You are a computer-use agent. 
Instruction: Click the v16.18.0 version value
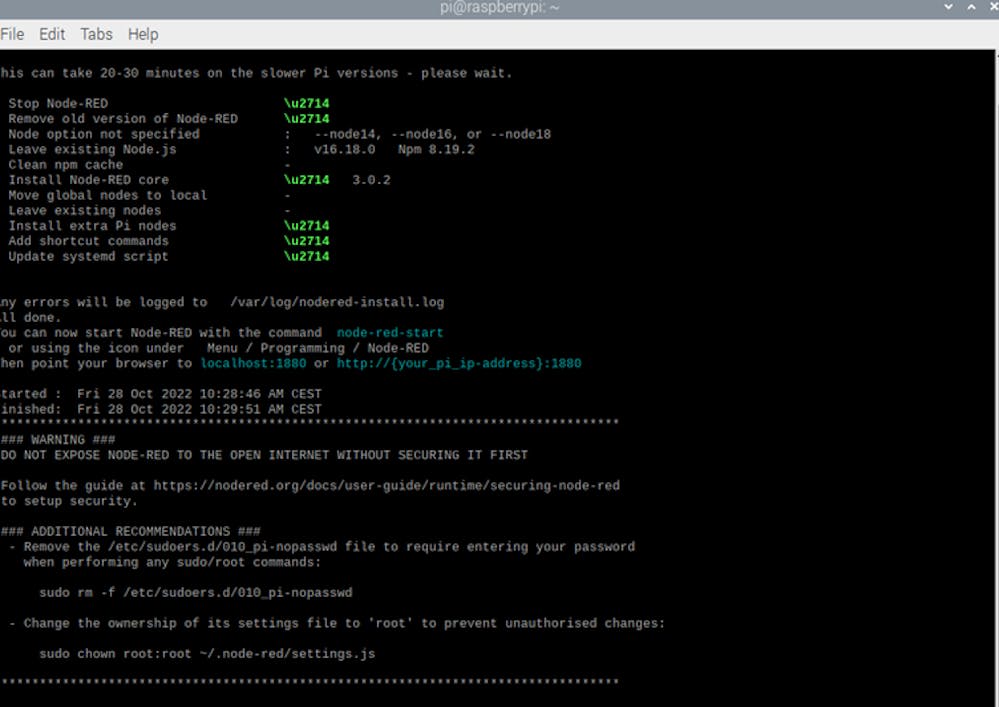345,149
